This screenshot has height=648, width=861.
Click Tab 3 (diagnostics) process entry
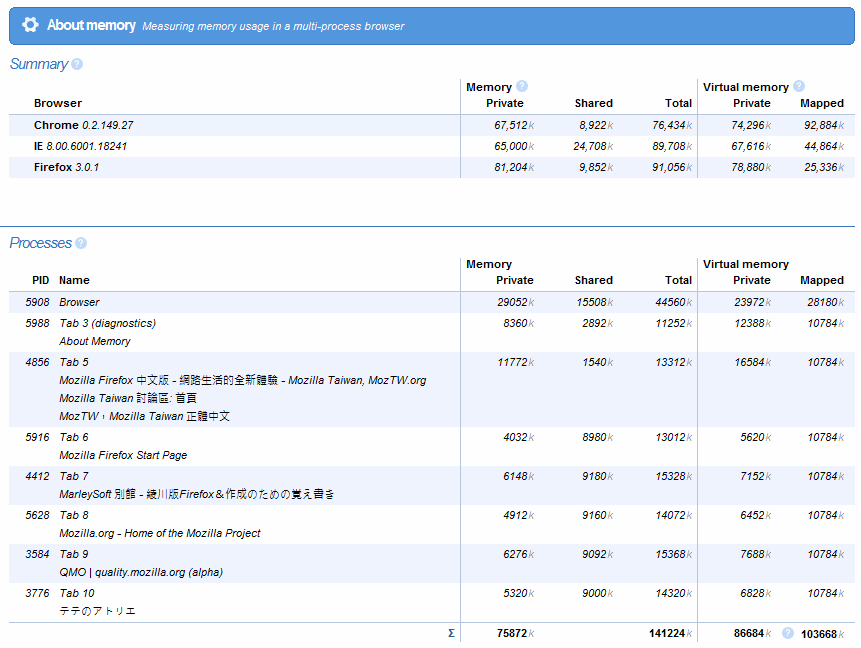coord(107,323)
